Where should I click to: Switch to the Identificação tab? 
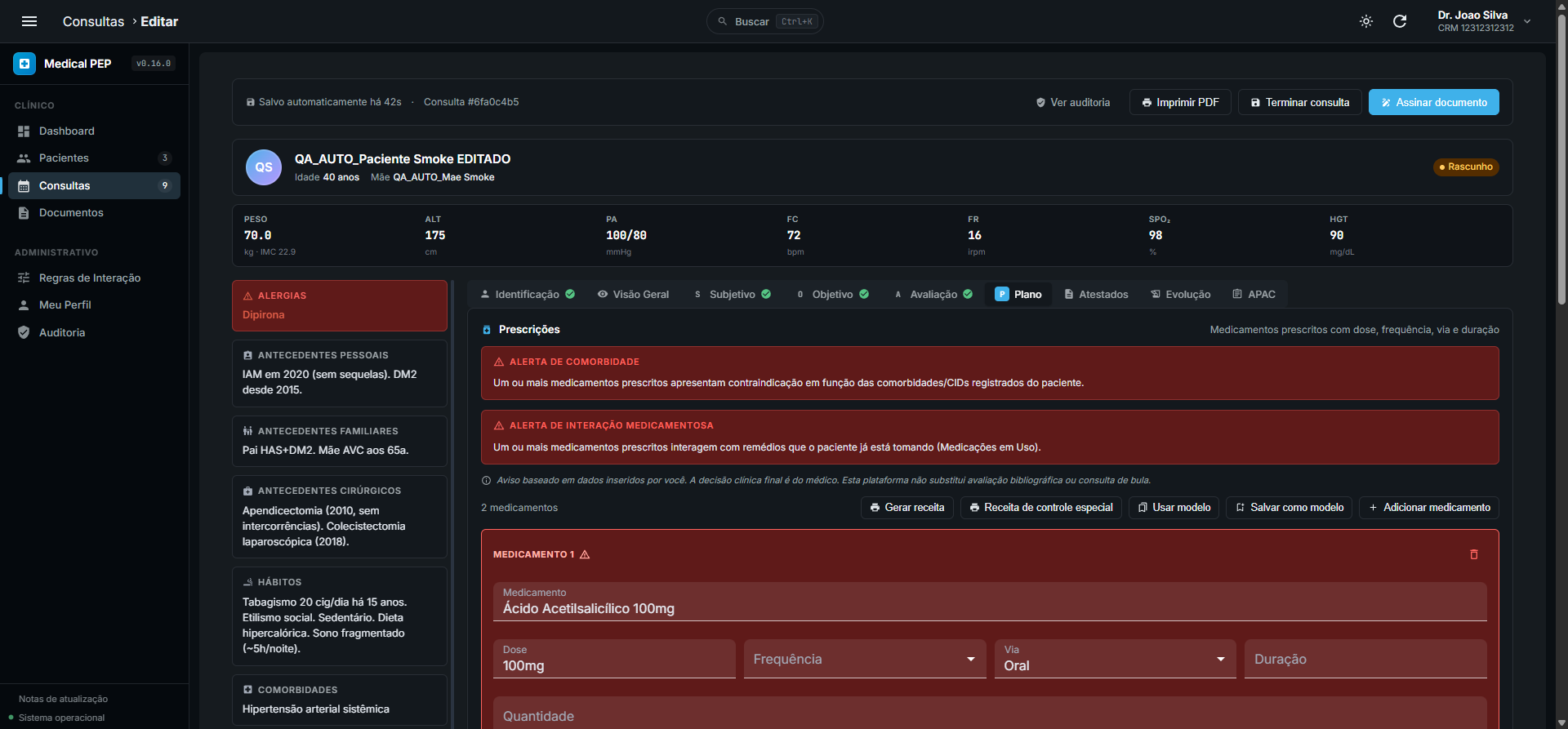528,294
